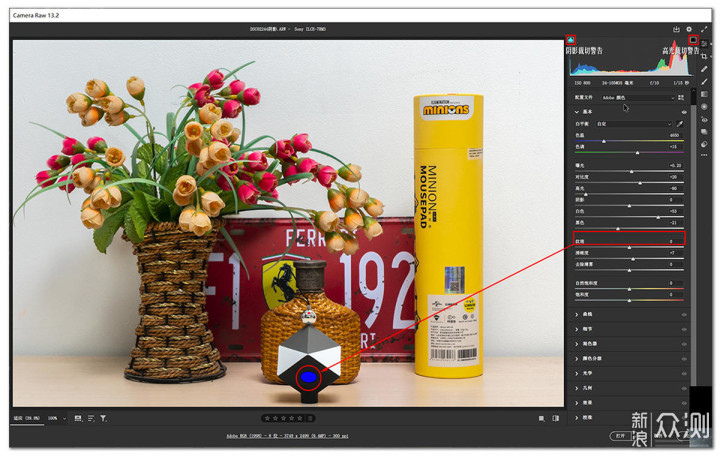The height and width of the screenshot is (457, 720).
Task: Click the exposure value field -0.20
Action: pyautogui.click(x=675, y=165)
